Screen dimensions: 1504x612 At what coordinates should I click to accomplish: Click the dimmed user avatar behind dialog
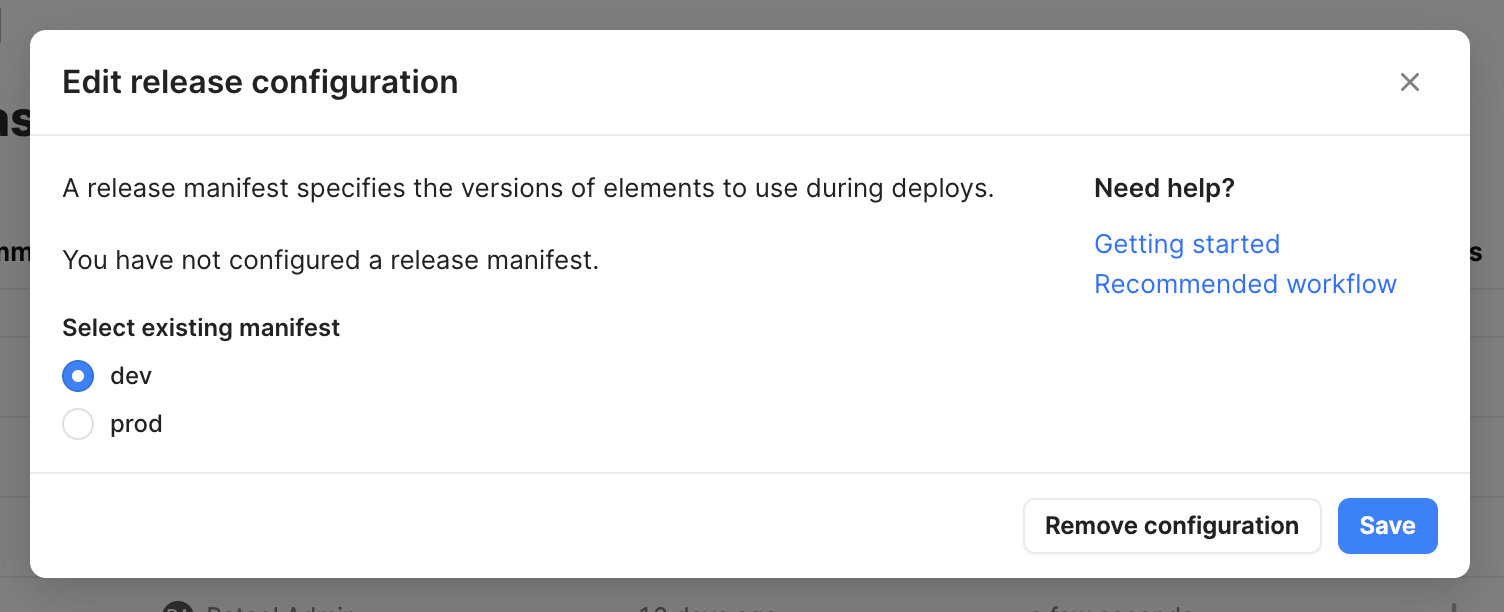click(x=178, y=606)
